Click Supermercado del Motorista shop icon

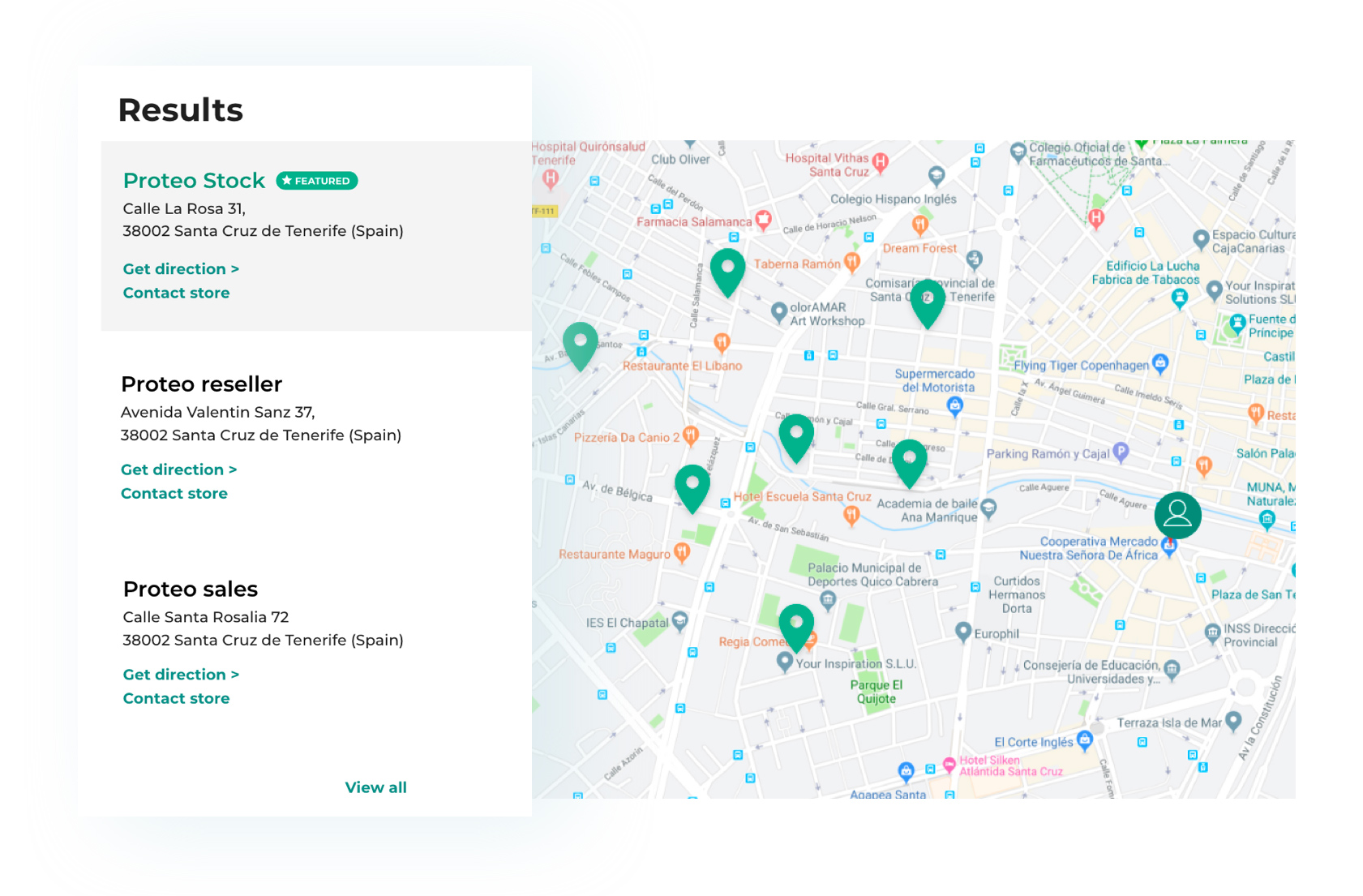[955, 405]
